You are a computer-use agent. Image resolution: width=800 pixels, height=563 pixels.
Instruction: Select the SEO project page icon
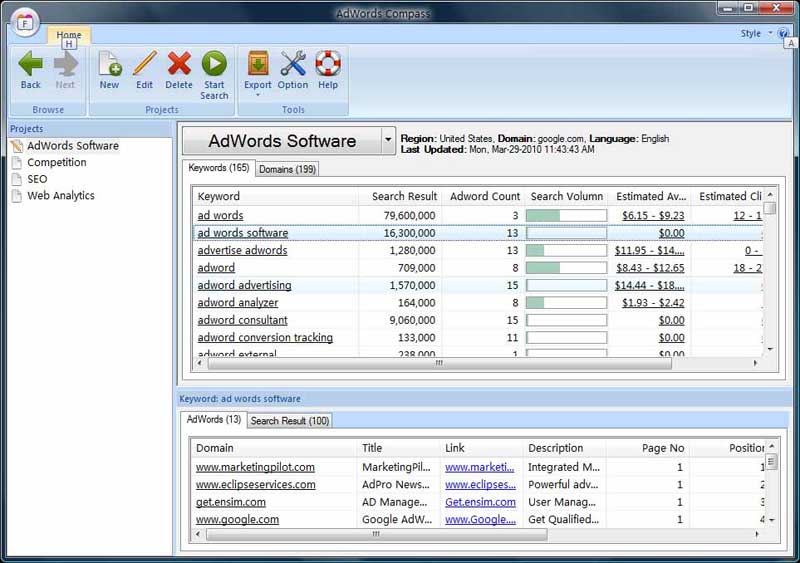pos(17,179)
